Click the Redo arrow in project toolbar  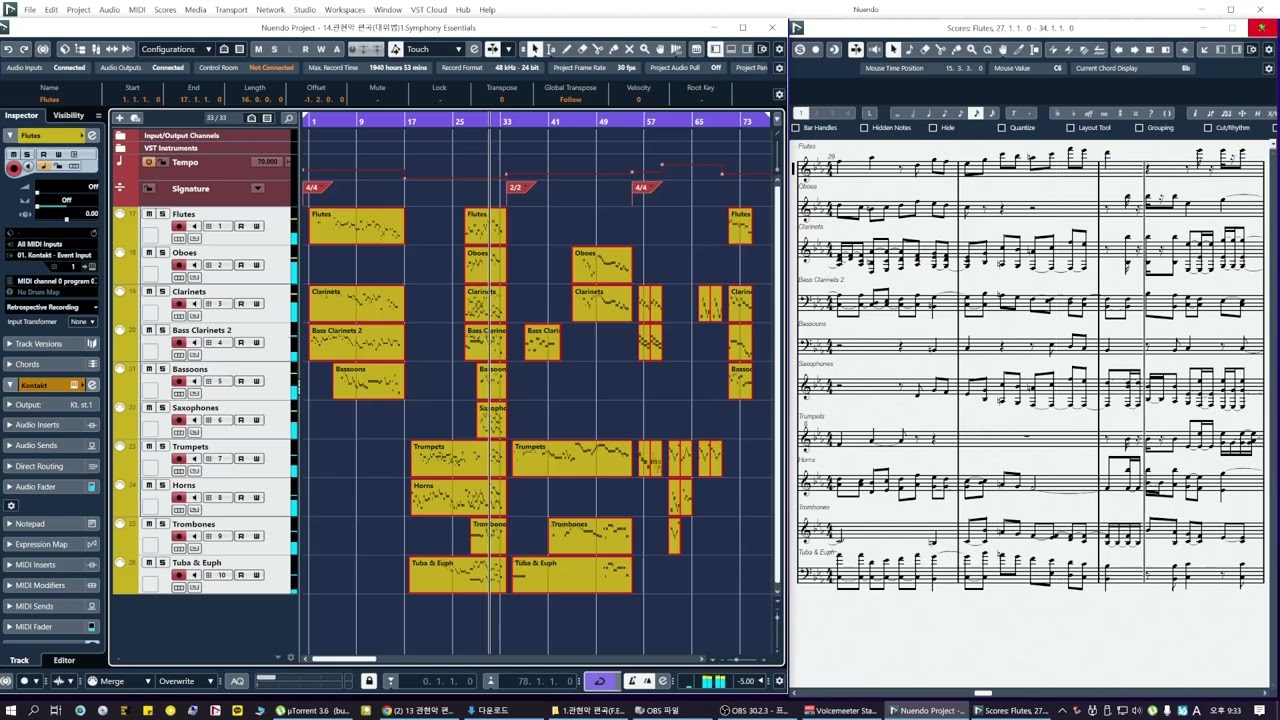coord(25,49)
